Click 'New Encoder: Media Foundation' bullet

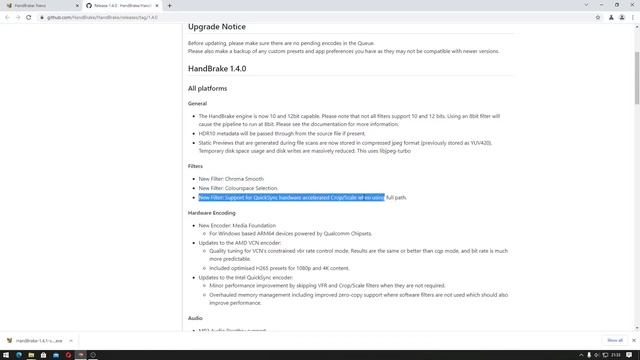237,225
